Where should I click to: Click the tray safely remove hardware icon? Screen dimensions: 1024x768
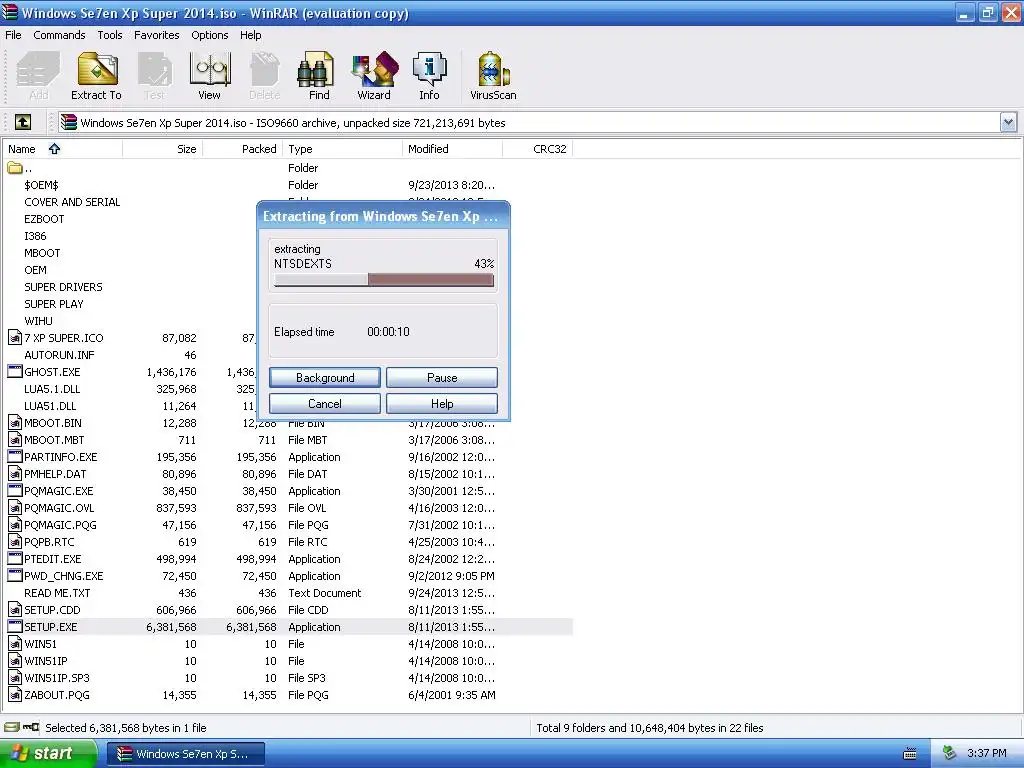click(950, 754)
